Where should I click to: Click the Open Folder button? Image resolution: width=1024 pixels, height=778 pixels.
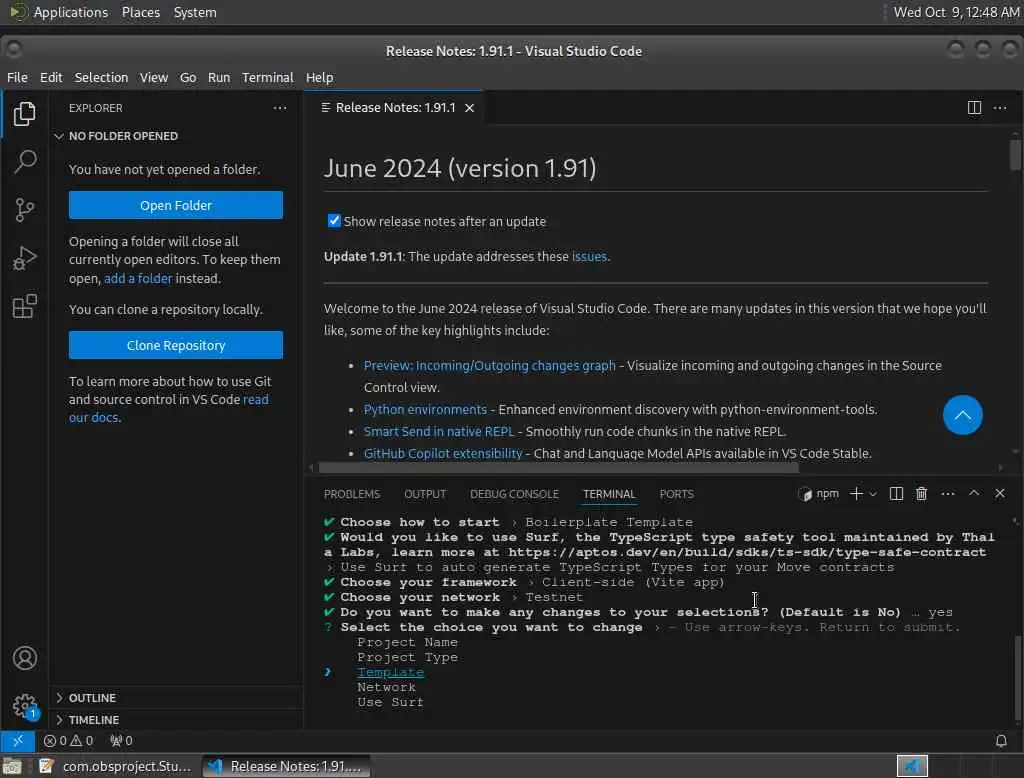pyautogui.click(x=176, y=205)
